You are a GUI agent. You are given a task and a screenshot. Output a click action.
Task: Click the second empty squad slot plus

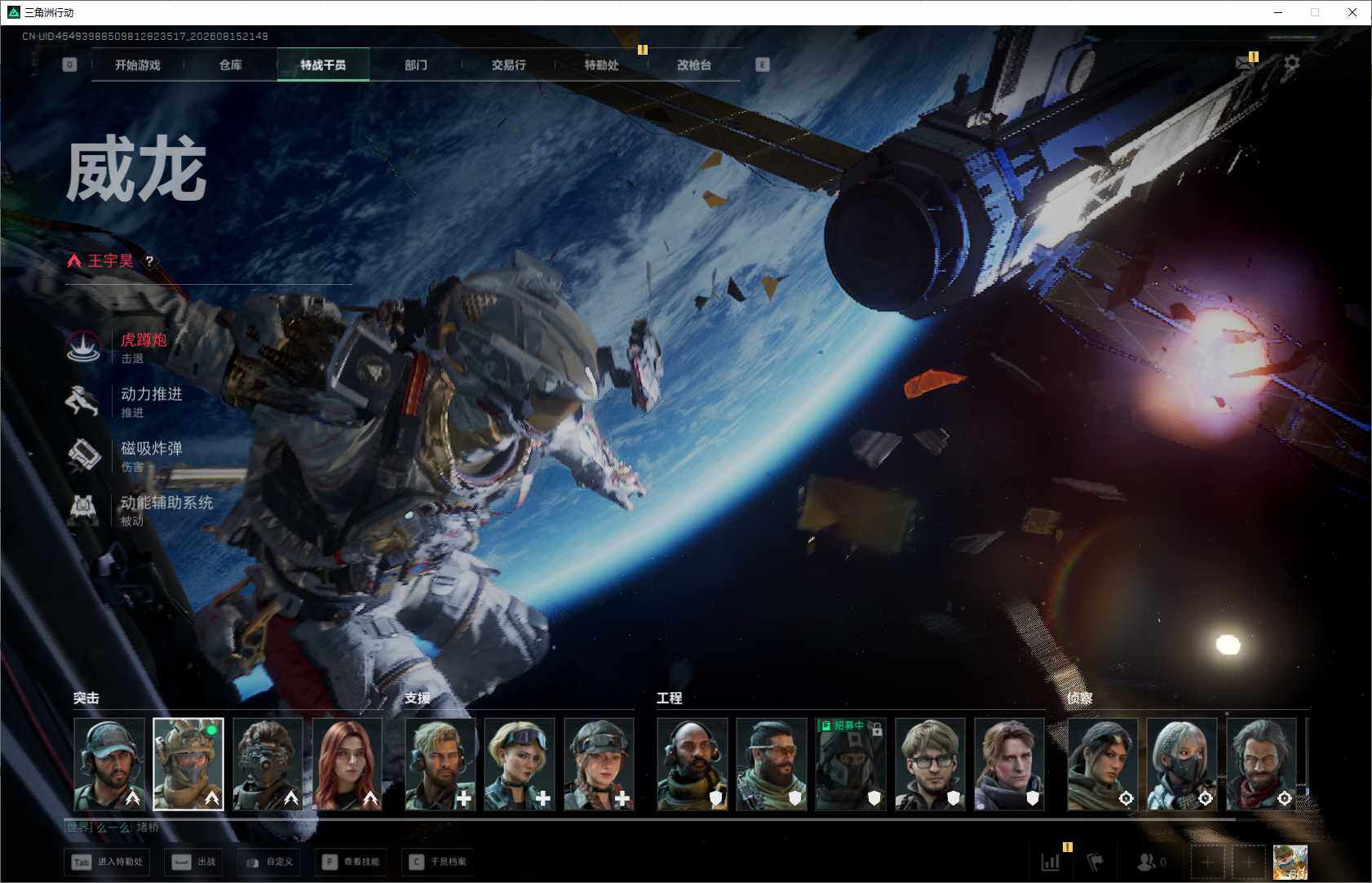(1248, 862)
